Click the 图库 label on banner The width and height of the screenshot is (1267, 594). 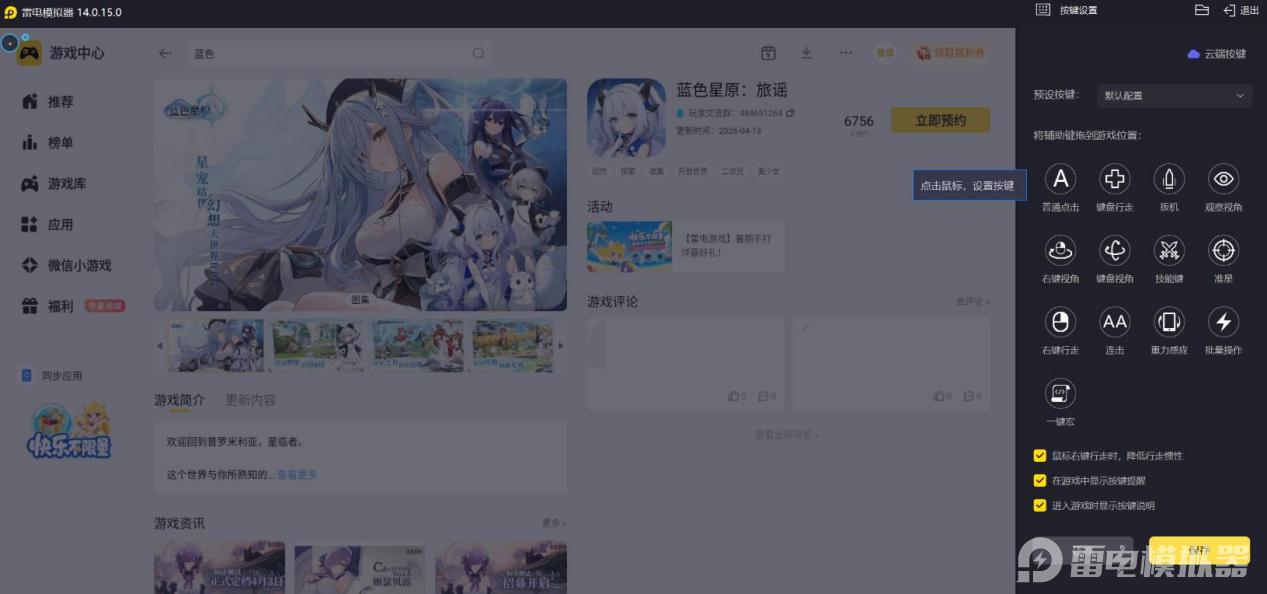coord(360,300)
